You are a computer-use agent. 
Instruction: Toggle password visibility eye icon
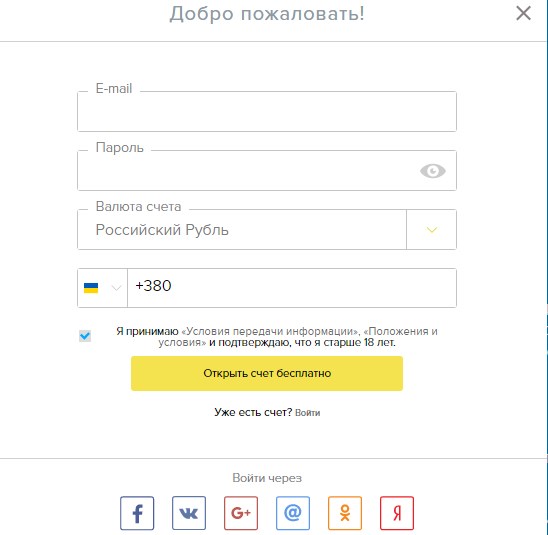point(433,171)
